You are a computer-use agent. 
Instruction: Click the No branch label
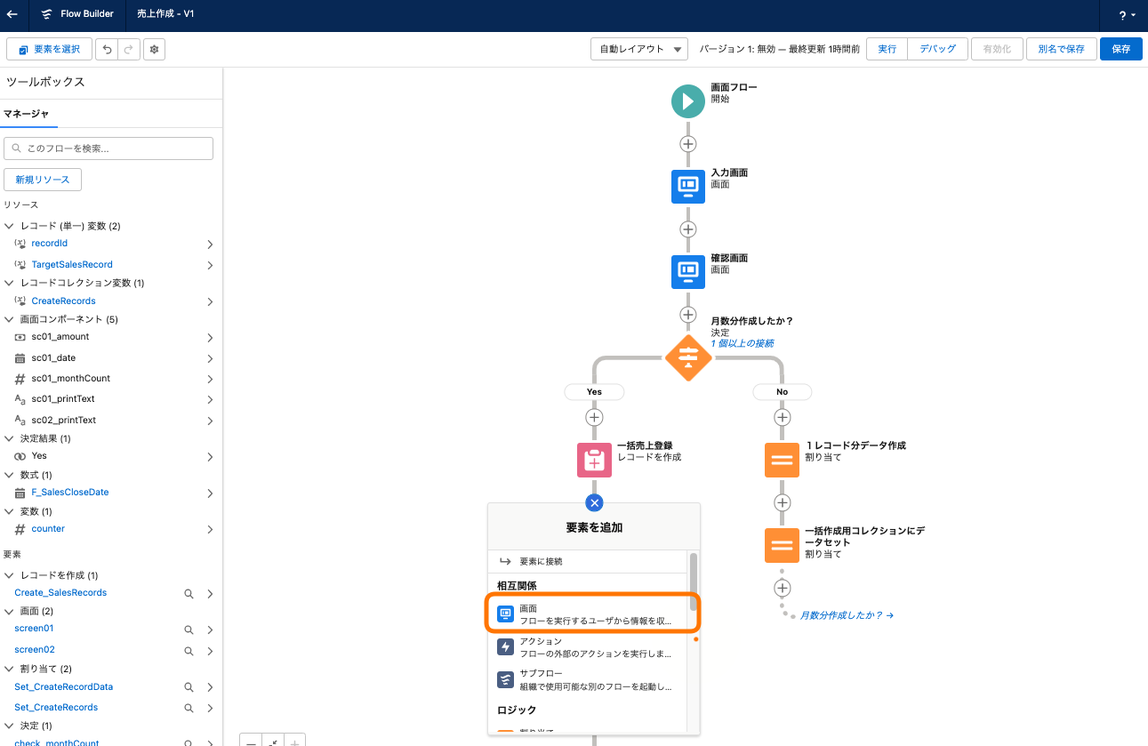coord(782,392)
